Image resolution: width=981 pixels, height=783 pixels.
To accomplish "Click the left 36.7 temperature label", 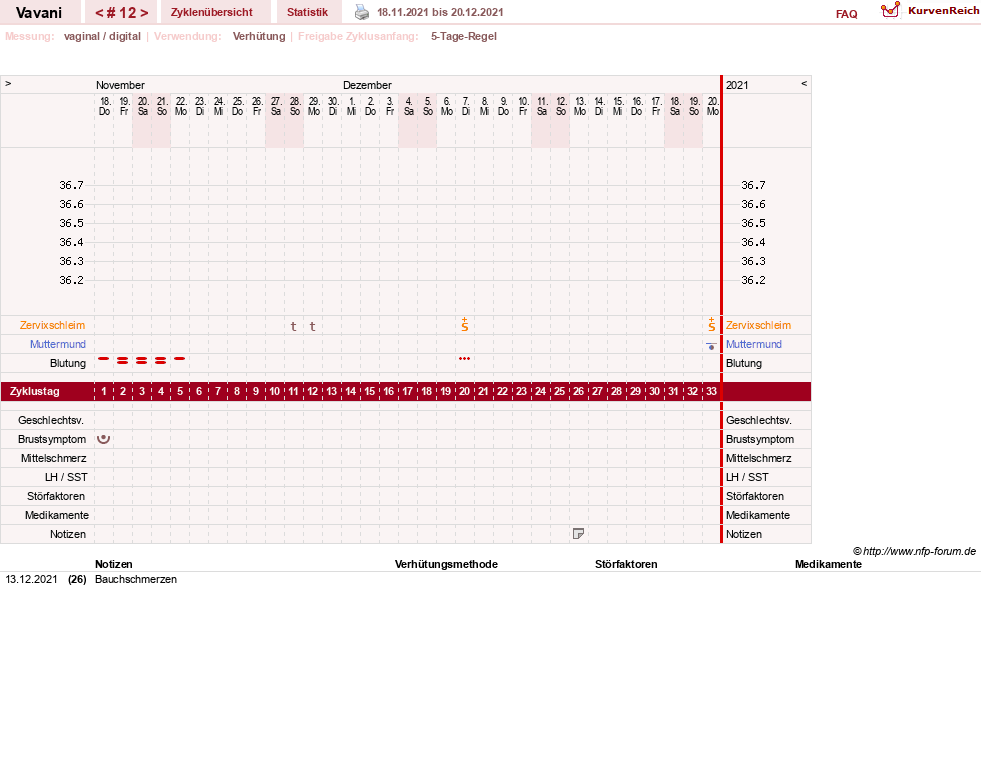I will coord(71,185).
